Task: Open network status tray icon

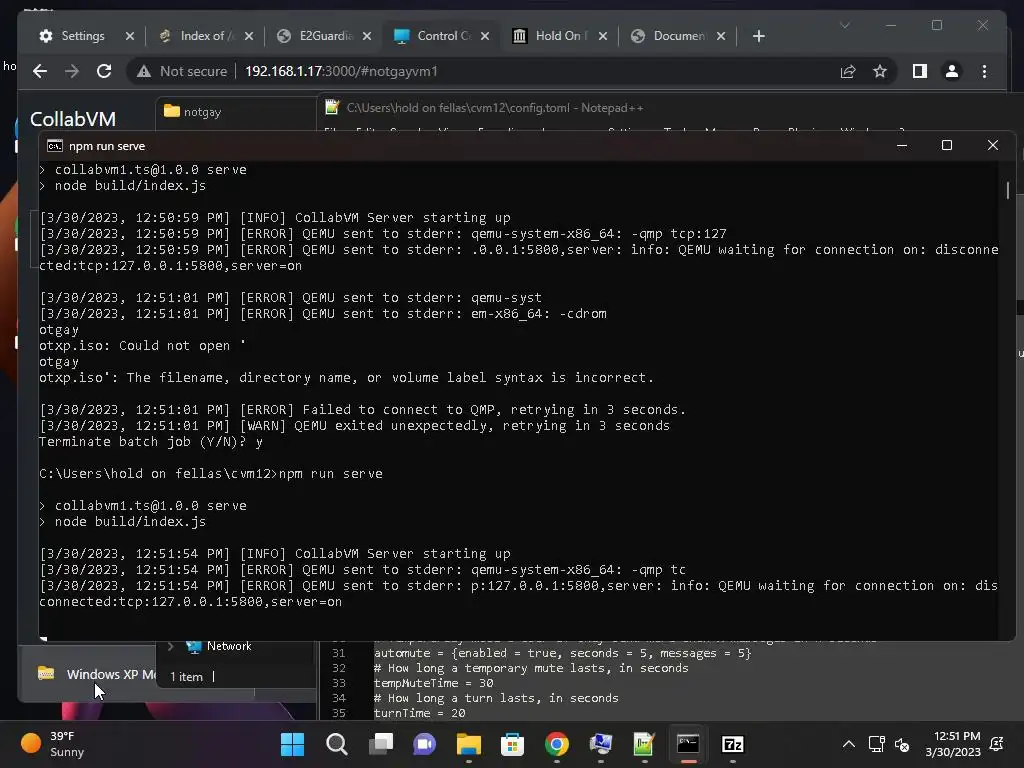Action: (x=876, y=744)
